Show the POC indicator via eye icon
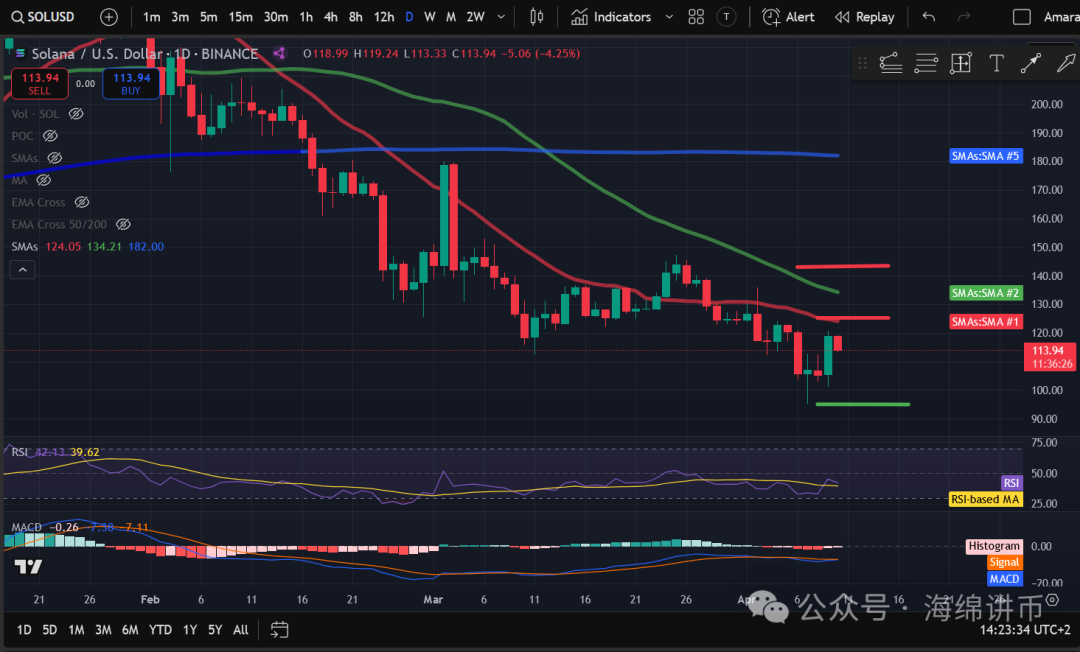The height and width of the screenshot is (652, 1080). coord(50,136)
